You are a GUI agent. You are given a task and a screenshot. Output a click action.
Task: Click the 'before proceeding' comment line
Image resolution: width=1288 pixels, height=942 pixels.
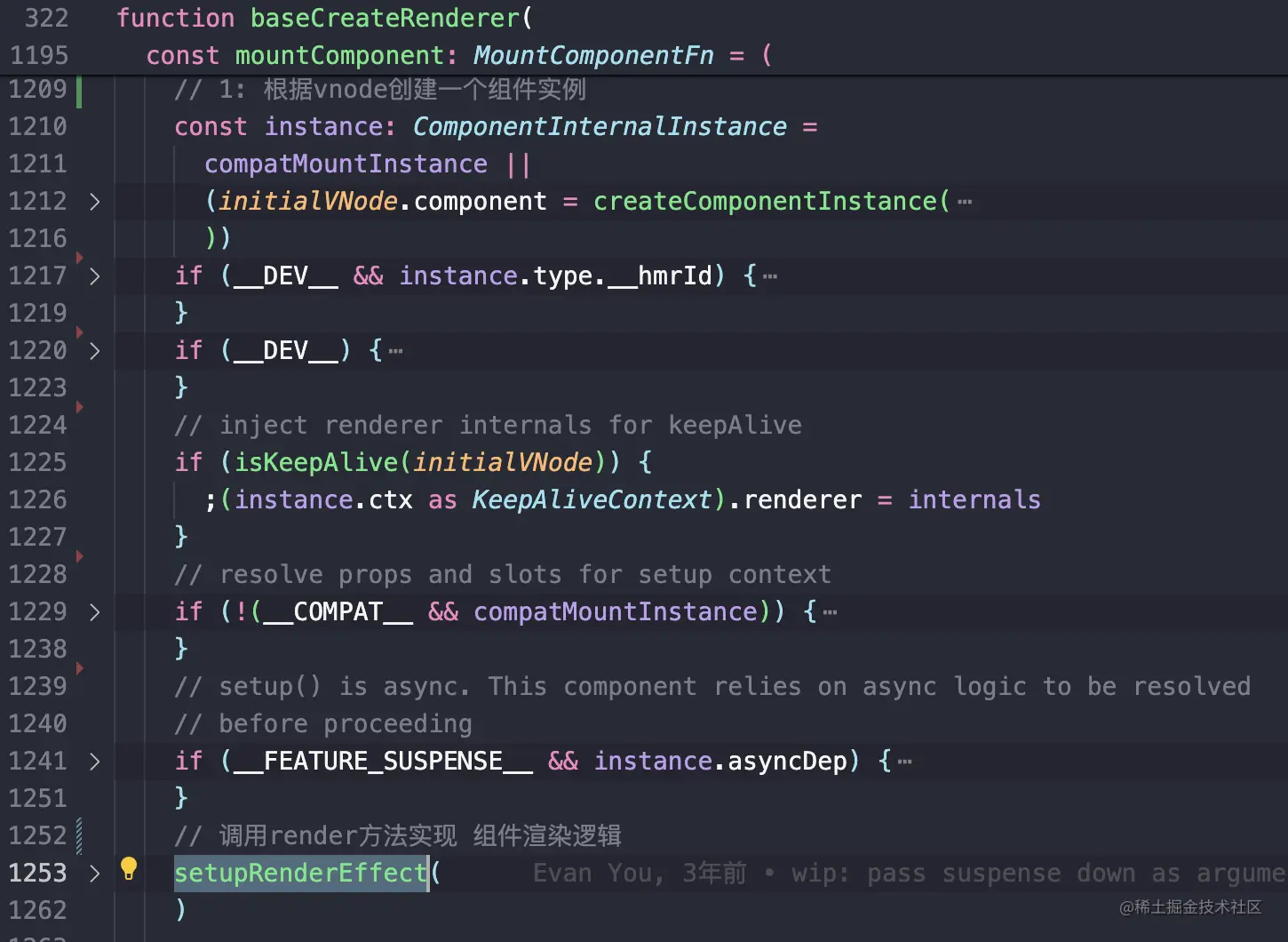point(323,724)
